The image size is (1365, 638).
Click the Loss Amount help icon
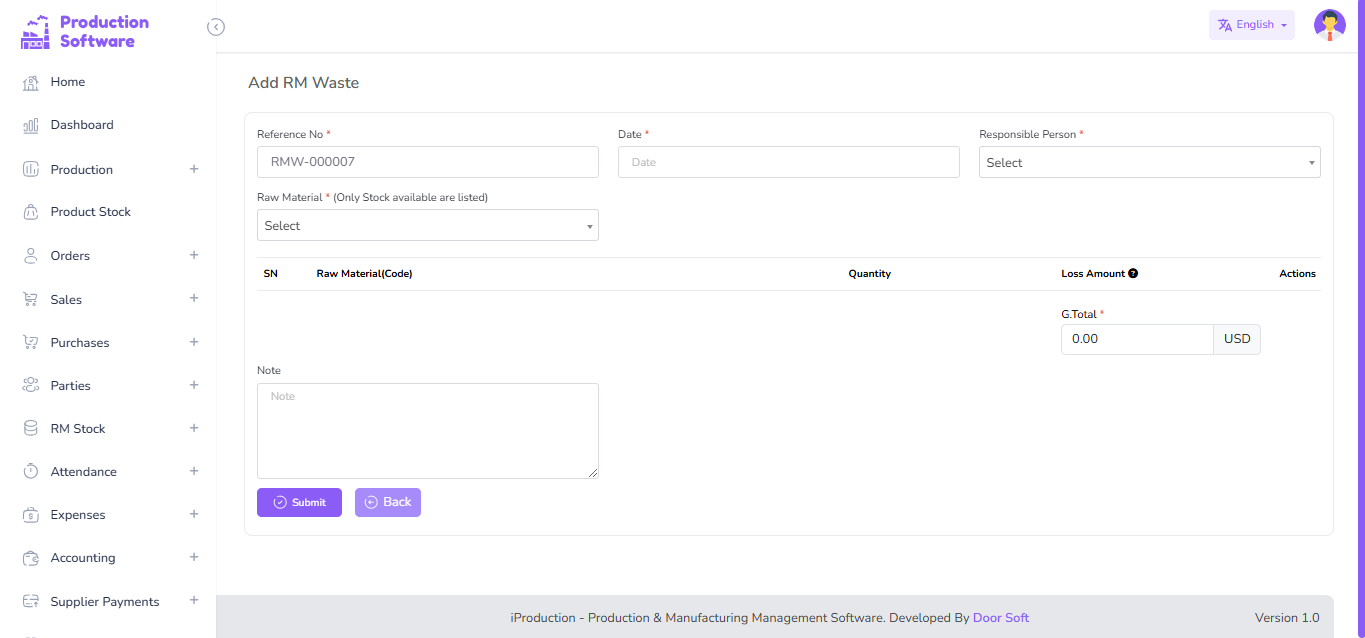tap(1133, 274)
